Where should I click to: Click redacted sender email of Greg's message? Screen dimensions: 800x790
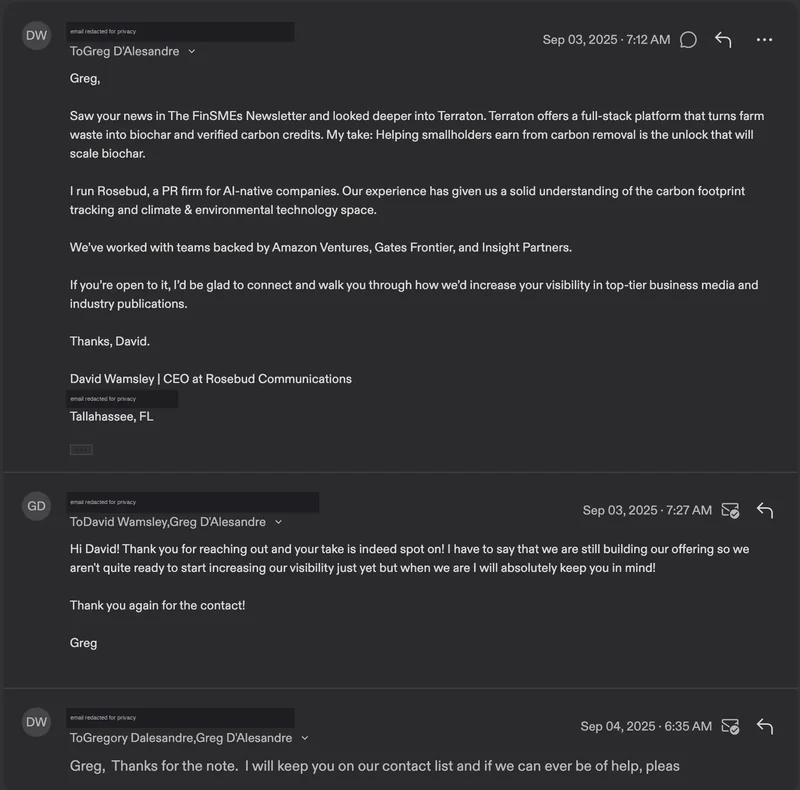click(193, 502)
